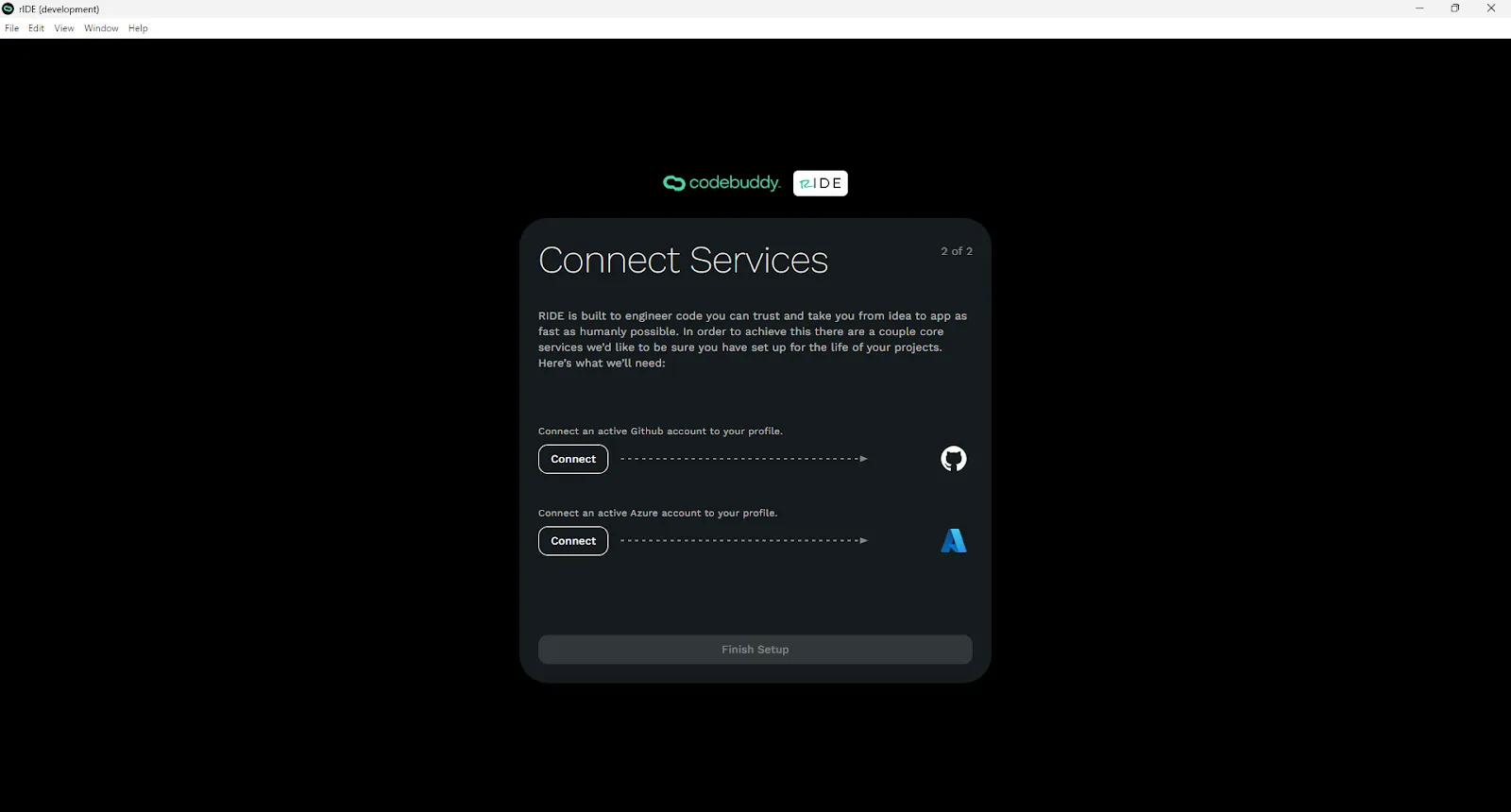Click the RIDE badge logo
This screenshot has width=1511, height=812.
[x=821, y=183]
